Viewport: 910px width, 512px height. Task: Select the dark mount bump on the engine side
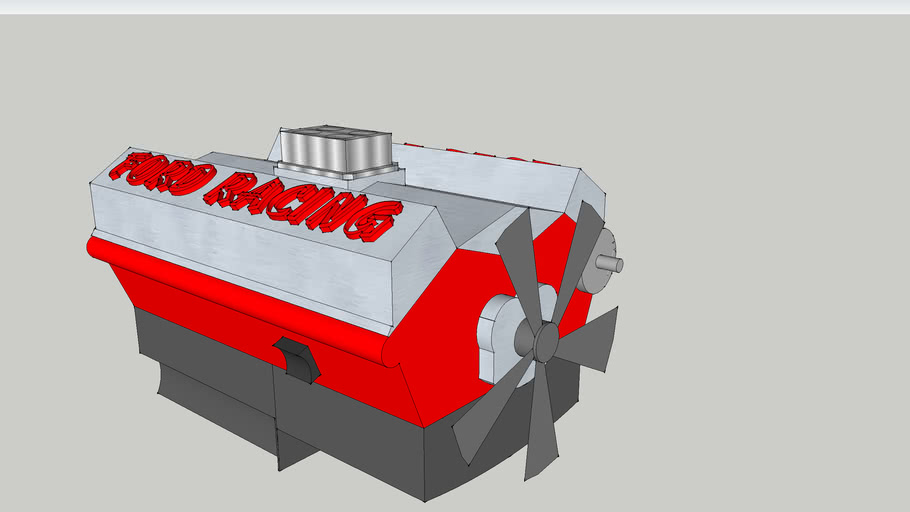click(297, 359)
